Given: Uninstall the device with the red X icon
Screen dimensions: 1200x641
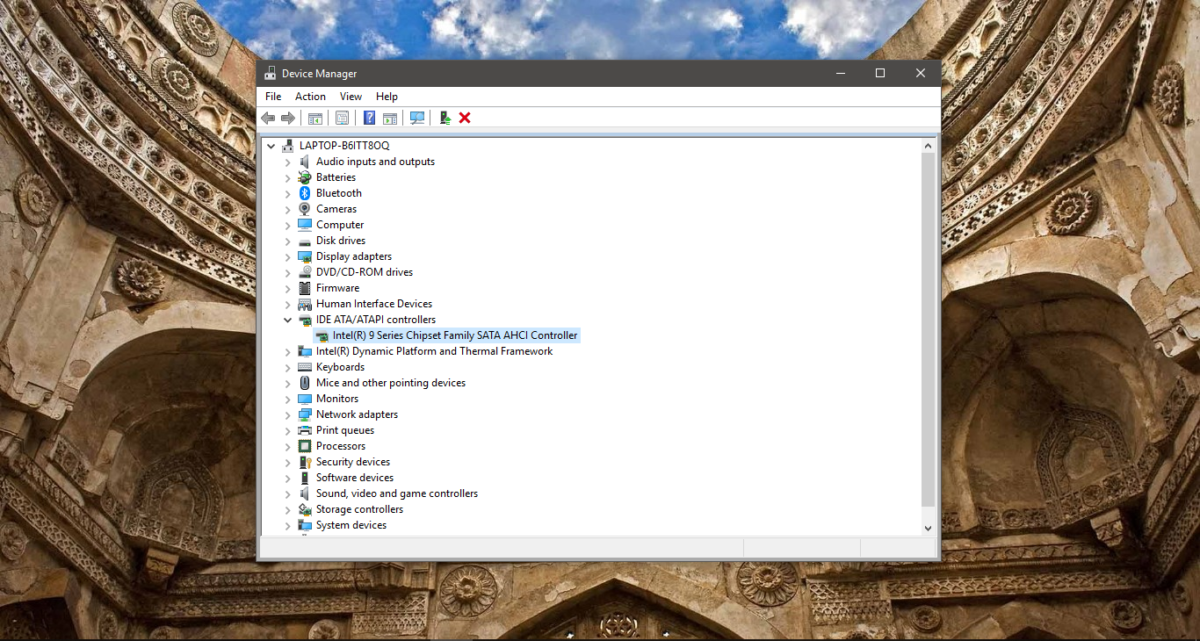Looking at the screenshot, I should (463, 117).
